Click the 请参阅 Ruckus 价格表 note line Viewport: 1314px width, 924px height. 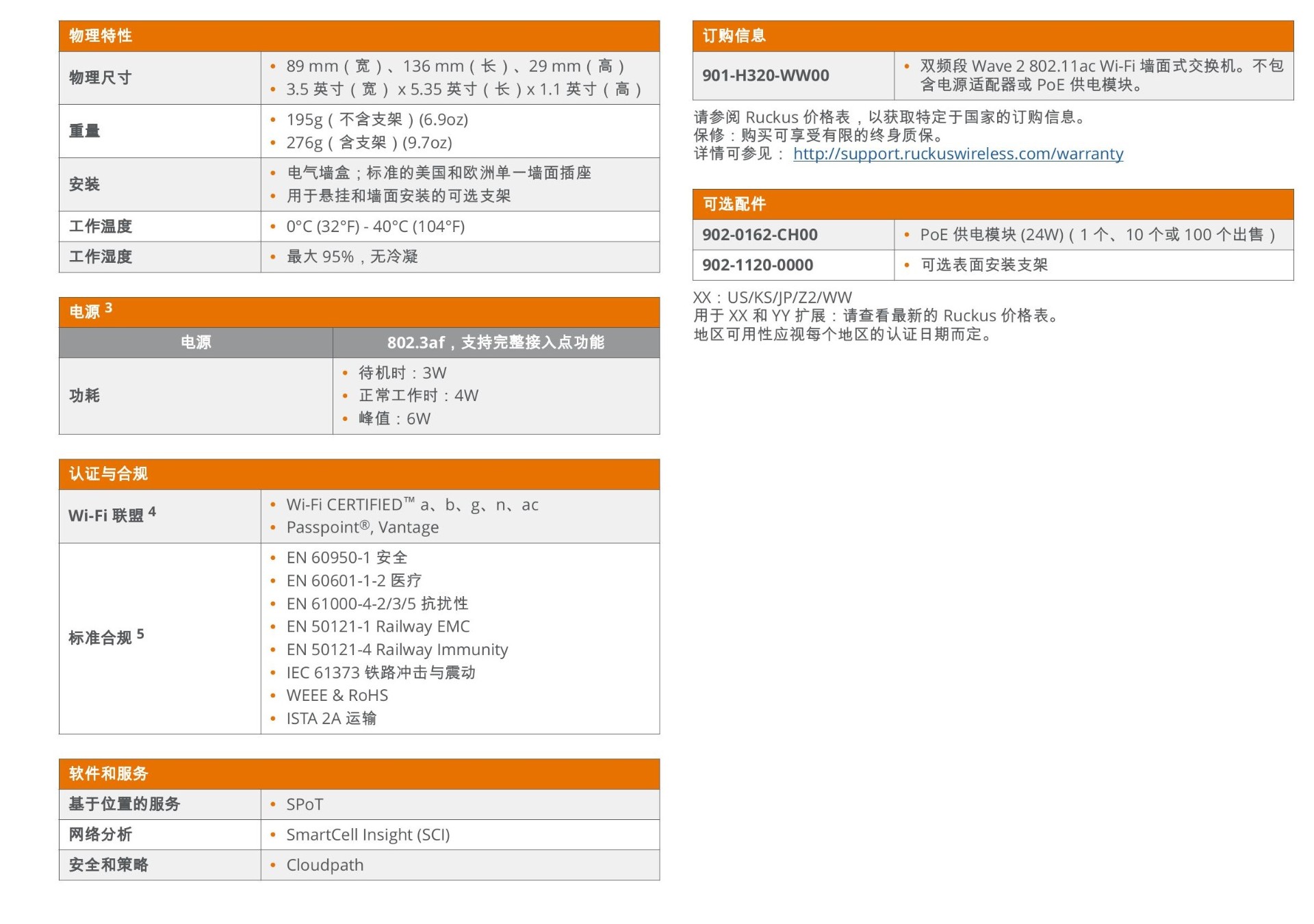pyautogui.click(x=890, y=117)
